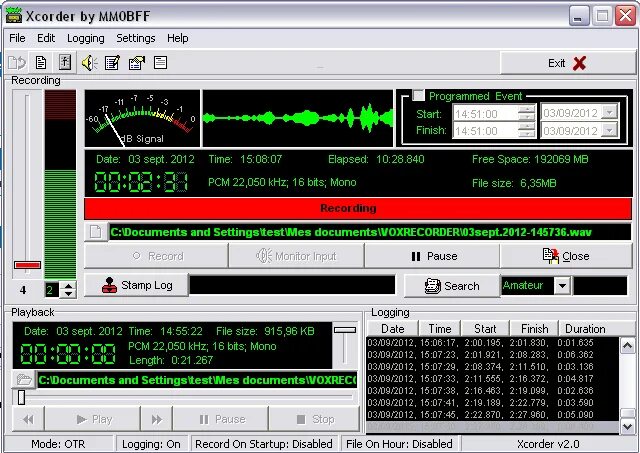Image resolution: width=640 pixels, height=453 pixels.
Task: Click the red recording level slider handle
Action: pos(27,265)
